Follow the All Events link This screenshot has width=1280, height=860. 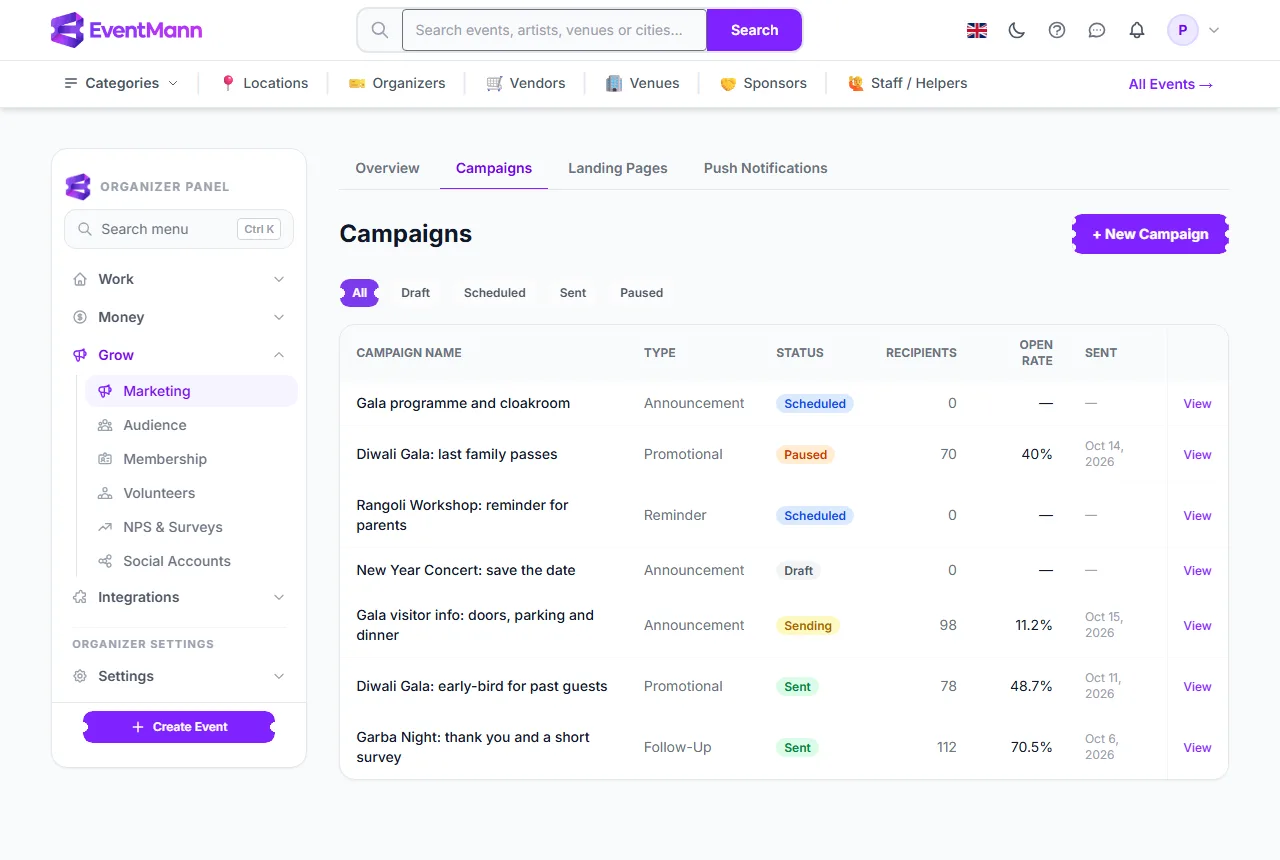coord(1171,84)
